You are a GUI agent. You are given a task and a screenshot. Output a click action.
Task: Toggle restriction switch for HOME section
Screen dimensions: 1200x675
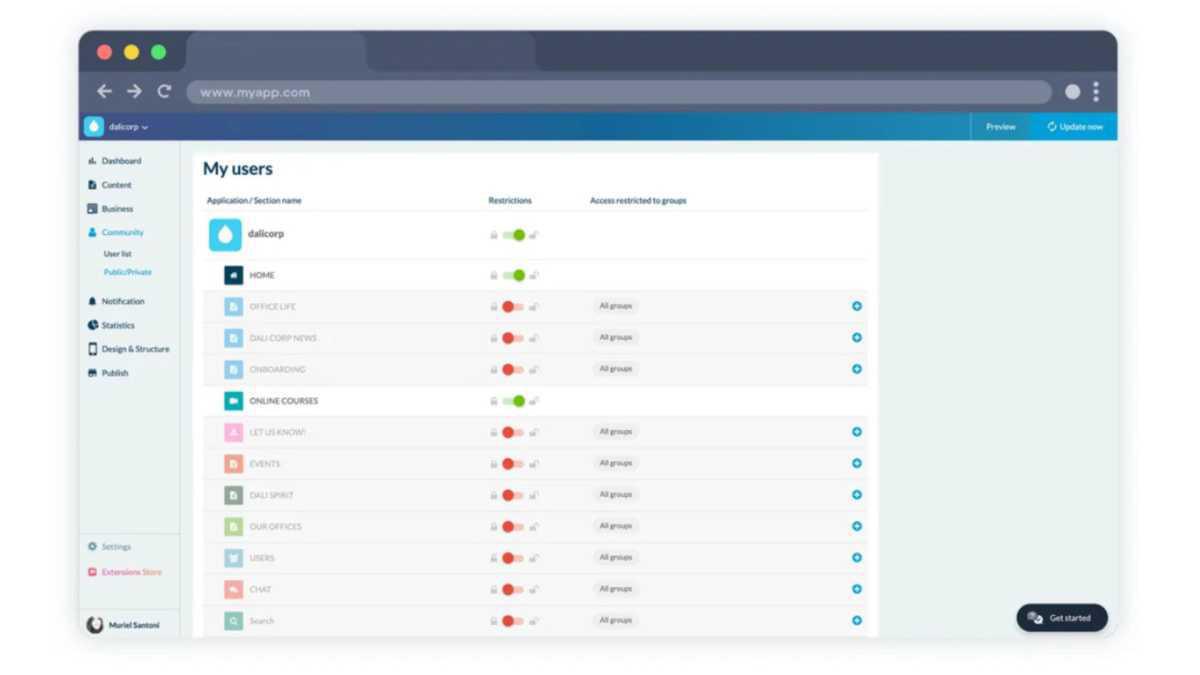(513, 275)
